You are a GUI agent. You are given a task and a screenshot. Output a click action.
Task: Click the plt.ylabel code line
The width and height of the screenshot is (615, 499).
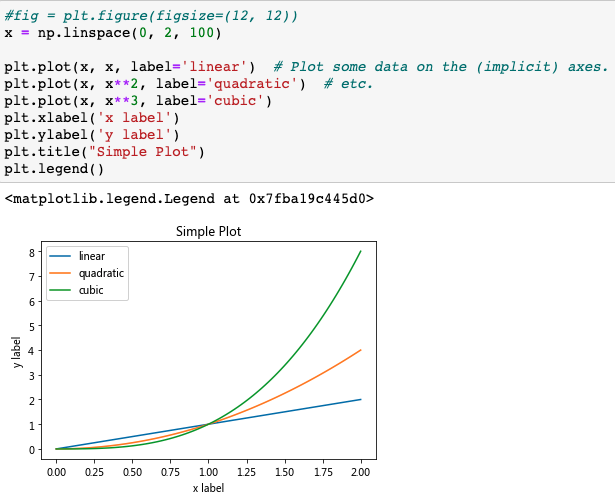[x=92, y=134]
